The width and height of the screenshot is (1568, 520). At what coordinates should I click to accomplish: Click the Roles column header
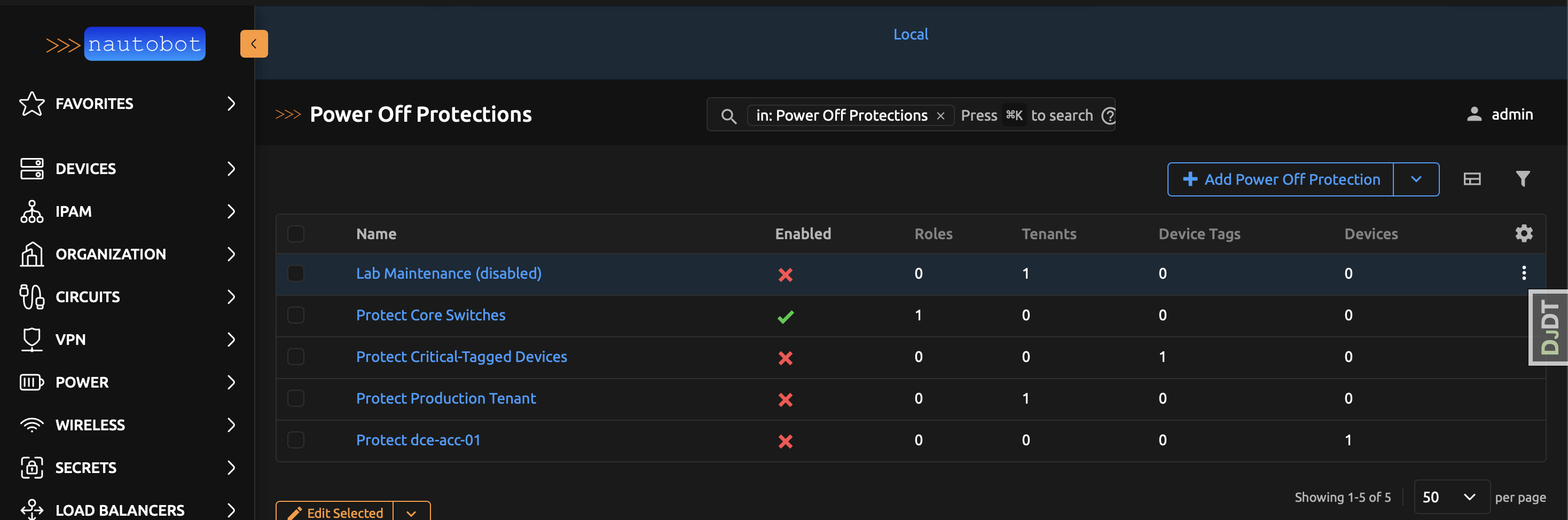[x=933, y=234]
